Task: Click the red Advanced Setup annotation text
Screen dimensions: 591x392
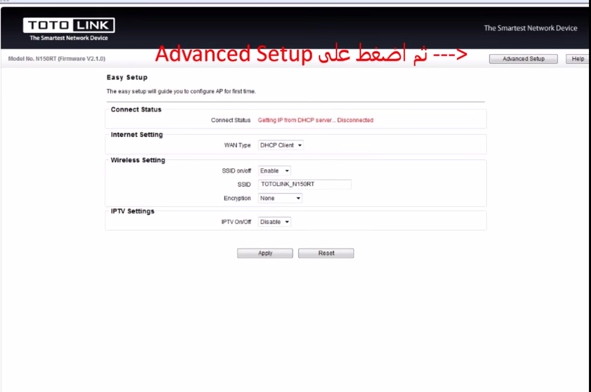Action: click(311, 54)
